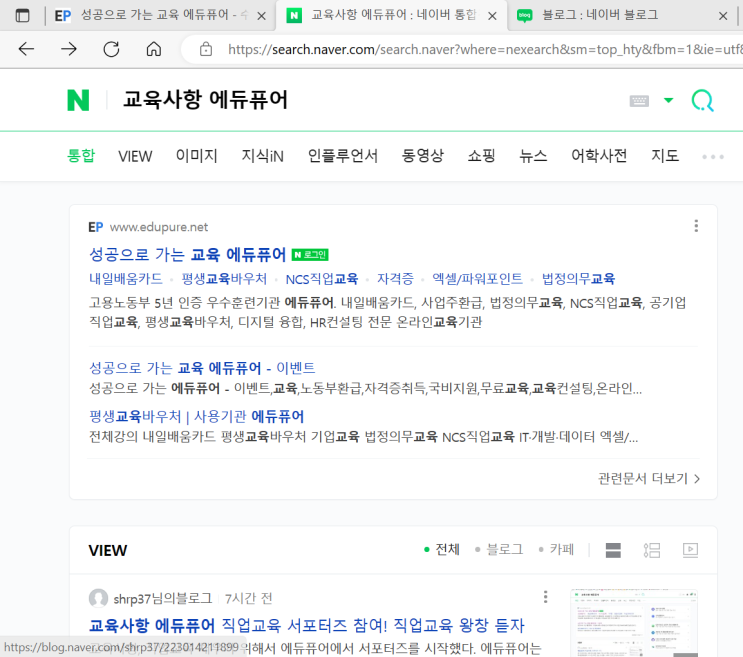This screenshot has height=657, width=743.
Task: Select 카페 filter in VIEW section
Action: pos(556,549)
